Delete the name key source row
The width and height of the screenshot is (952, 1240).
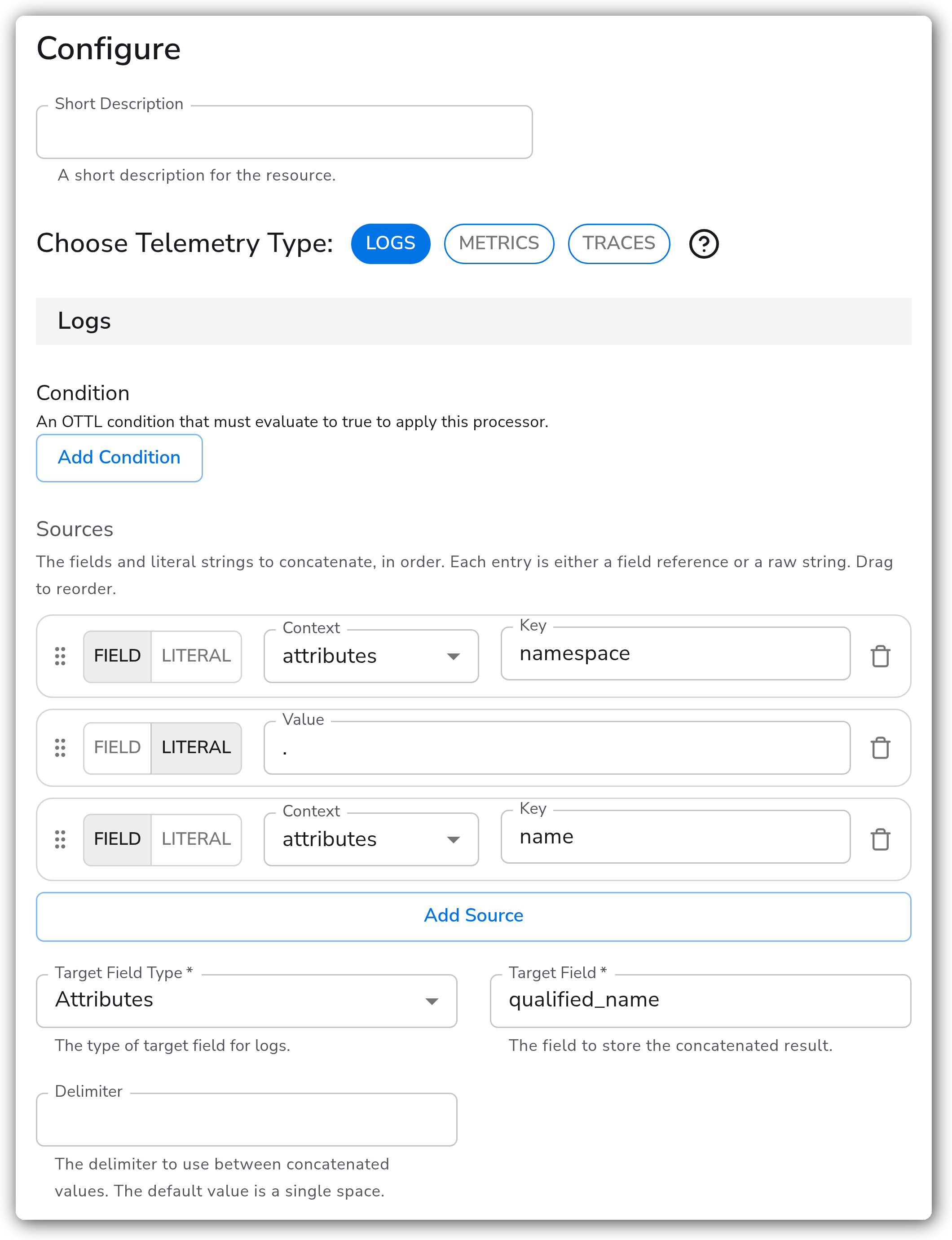(880, 839)
